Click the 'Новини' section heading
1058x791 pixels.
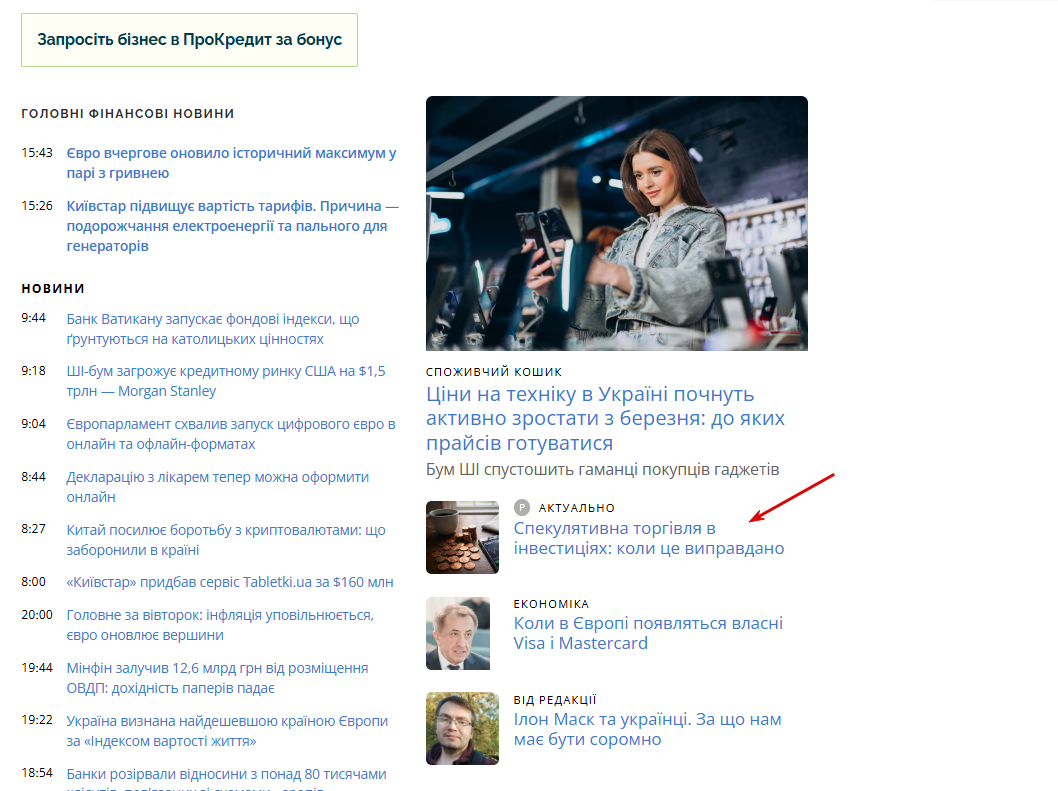point(53,288)
